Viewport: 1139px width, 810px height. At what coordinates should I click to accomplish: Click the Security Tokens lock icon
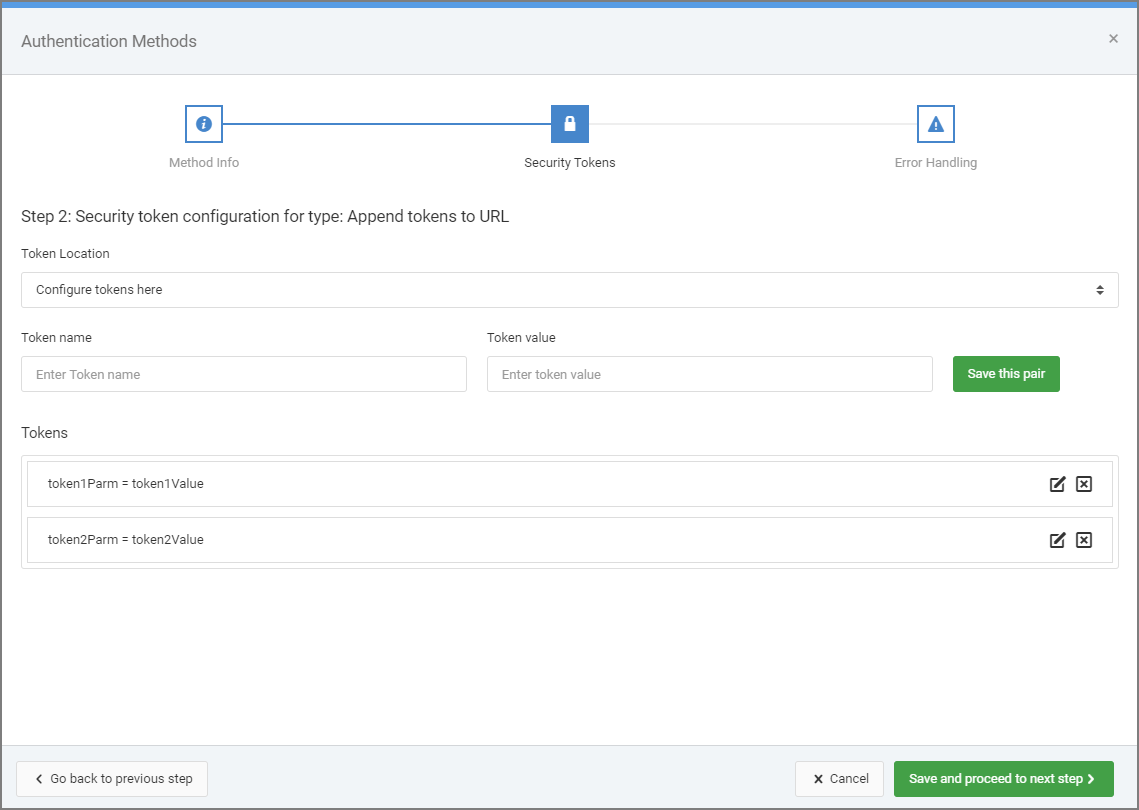[x=570, y=124]
